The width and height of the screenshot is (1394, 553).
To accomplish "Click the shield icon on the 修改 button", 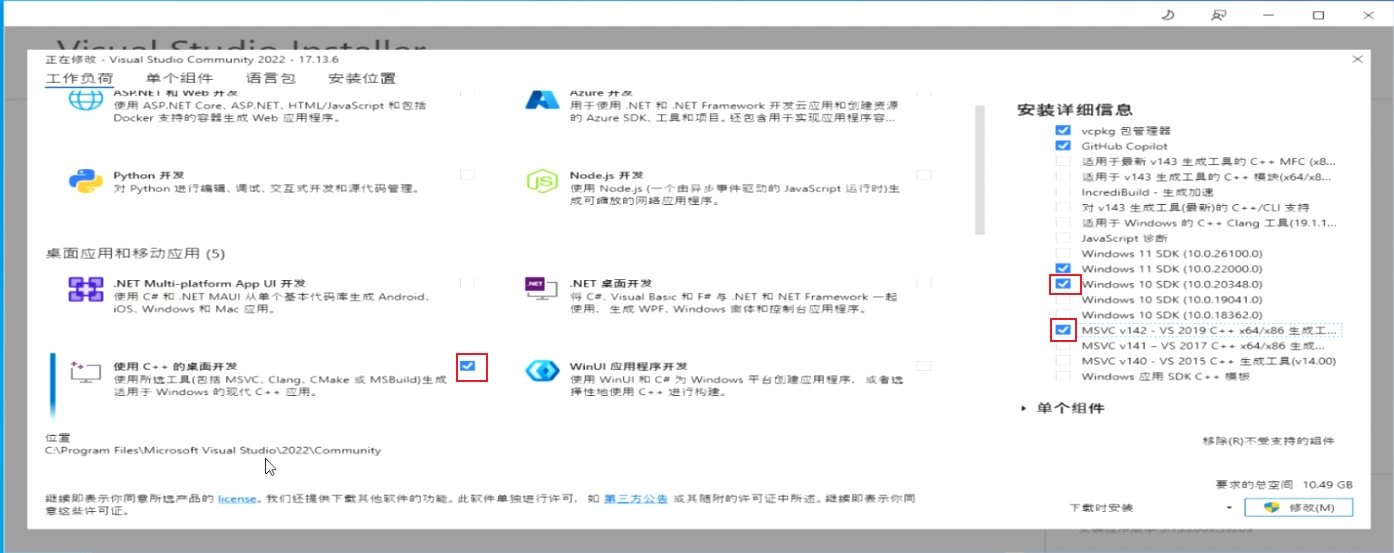I will [1273, 507].
